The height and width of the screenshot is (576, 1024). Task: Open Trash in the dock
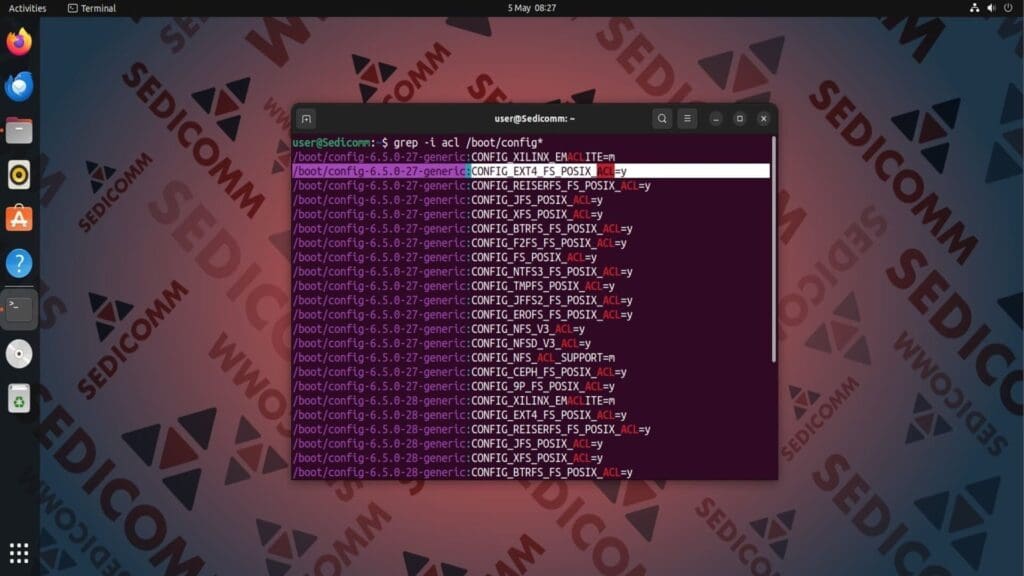coord(19,398)
